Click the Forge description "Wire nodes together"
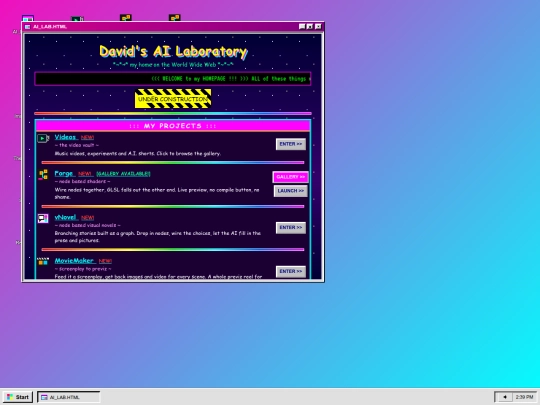The image size is (540, 405). pyautogui.click(x=157, y=194)
